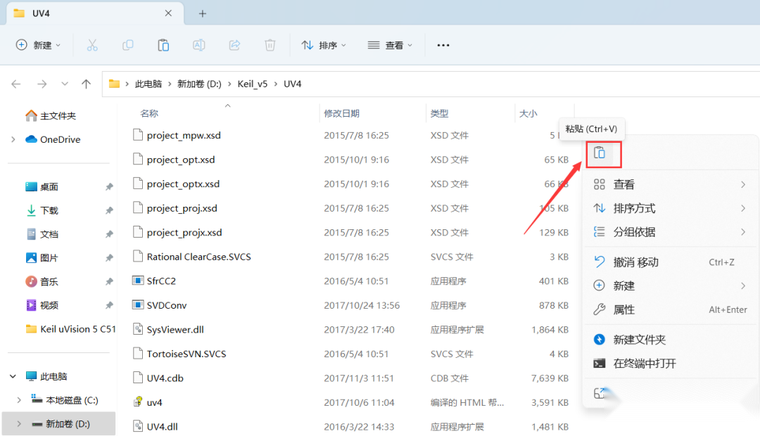The height and width of the screenshot is (436, 760).
Task: Click Keil_v5 in the address breadcrumb
Action: coord(252,84)
